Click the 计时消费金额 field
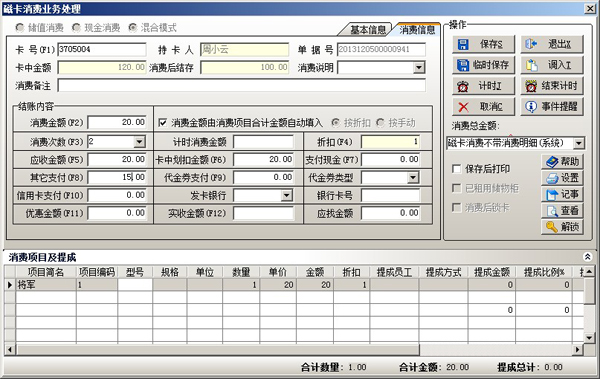This screenshot has height=379, width=600. (264, 142)
